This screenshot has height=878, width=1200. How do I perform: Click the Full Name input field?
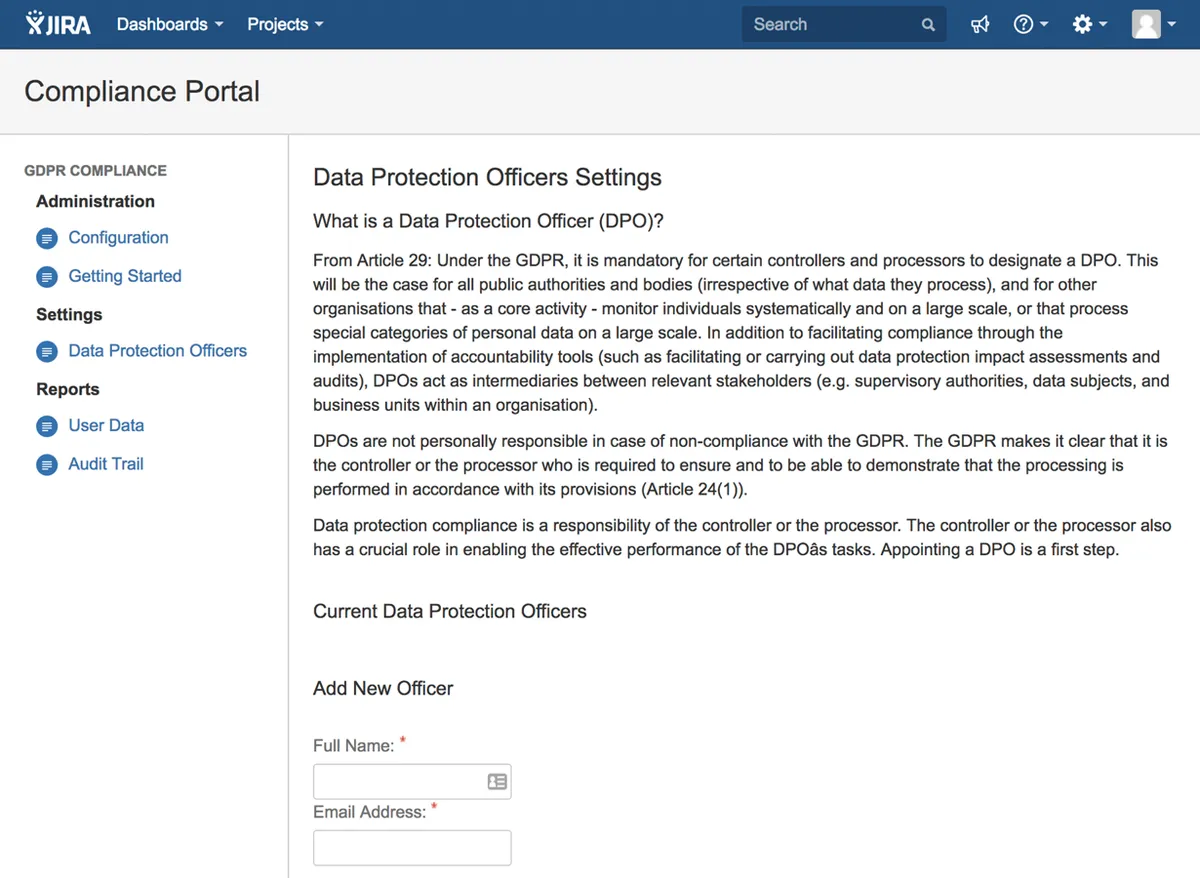(412, 782)
